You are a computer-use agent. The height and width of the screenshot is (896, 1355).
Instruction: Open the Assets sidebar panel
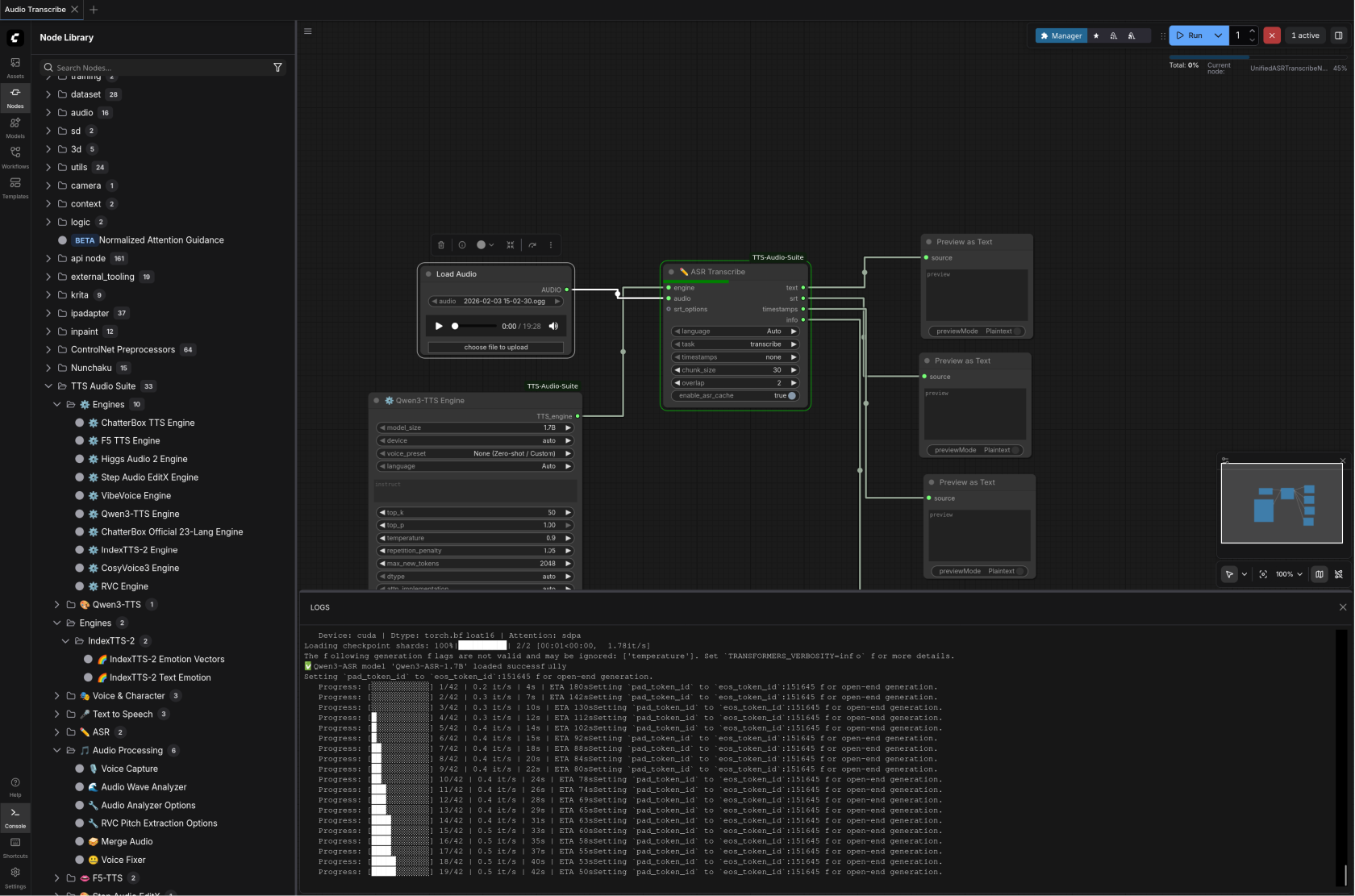(x=15, y=67)
